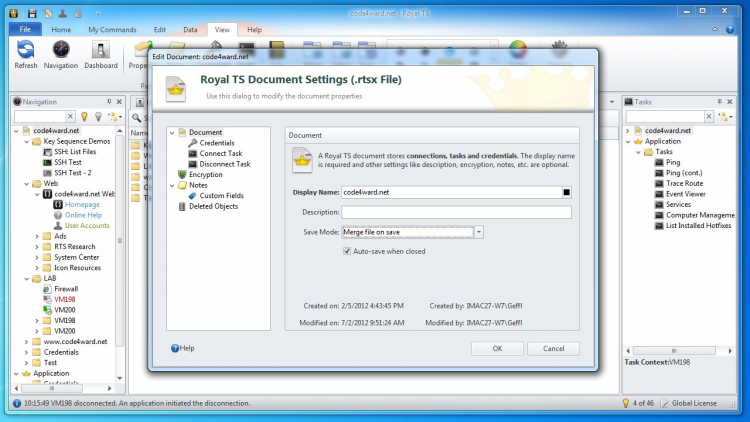Screen dimensions: 750x422
Task: Expand the Ads folder
Action: (x=37, y=236)
